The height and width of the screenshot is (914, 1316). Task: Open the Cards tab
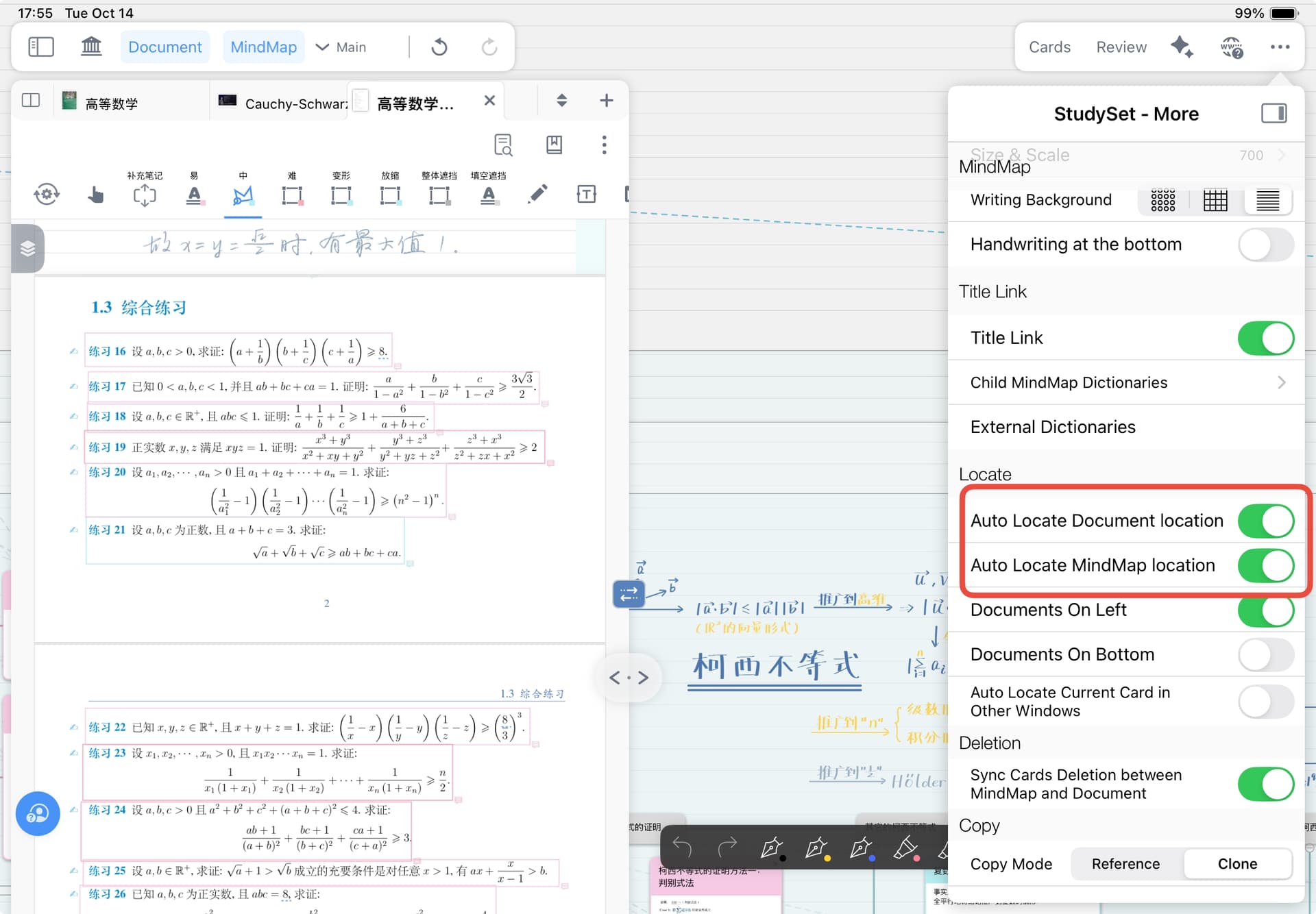coord(1049,47)
